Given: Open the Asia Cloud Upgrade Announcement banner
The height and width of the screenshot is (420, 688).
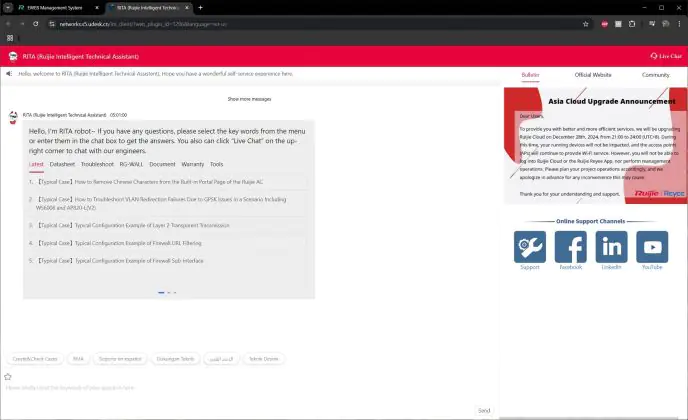Looking at the screenshot, I should click(595, 146).
